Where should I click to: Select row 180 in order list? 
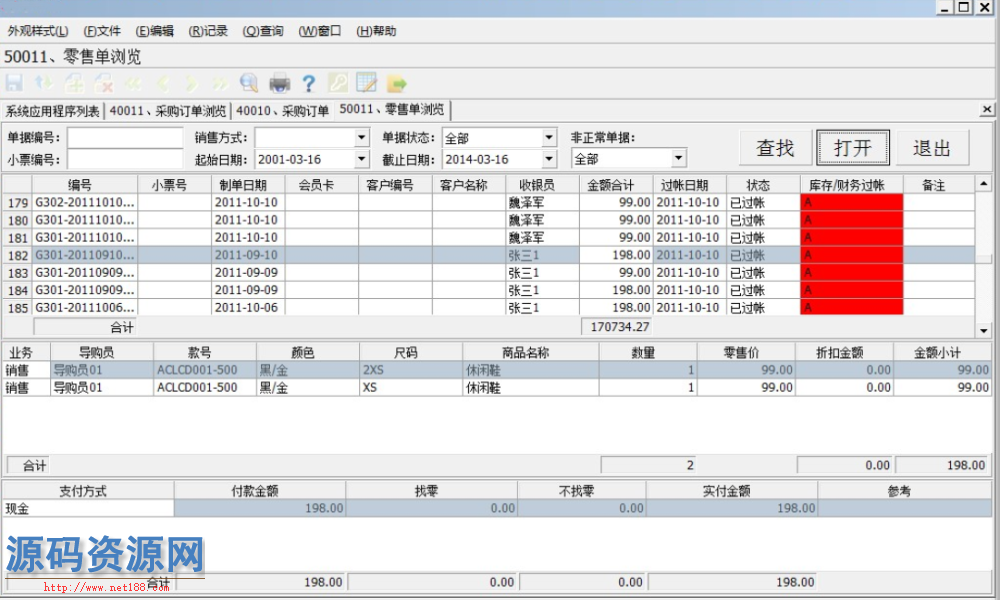488,220
